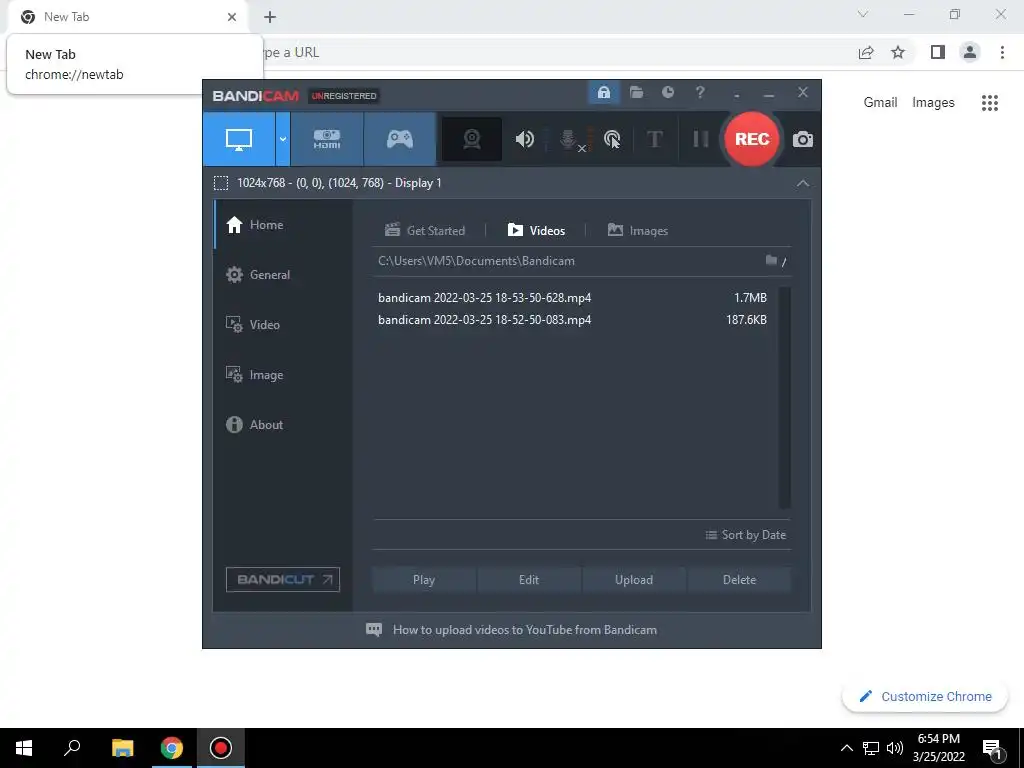
Task: Toggle mouse click effect icon
Action: click(x=612, y=139)
